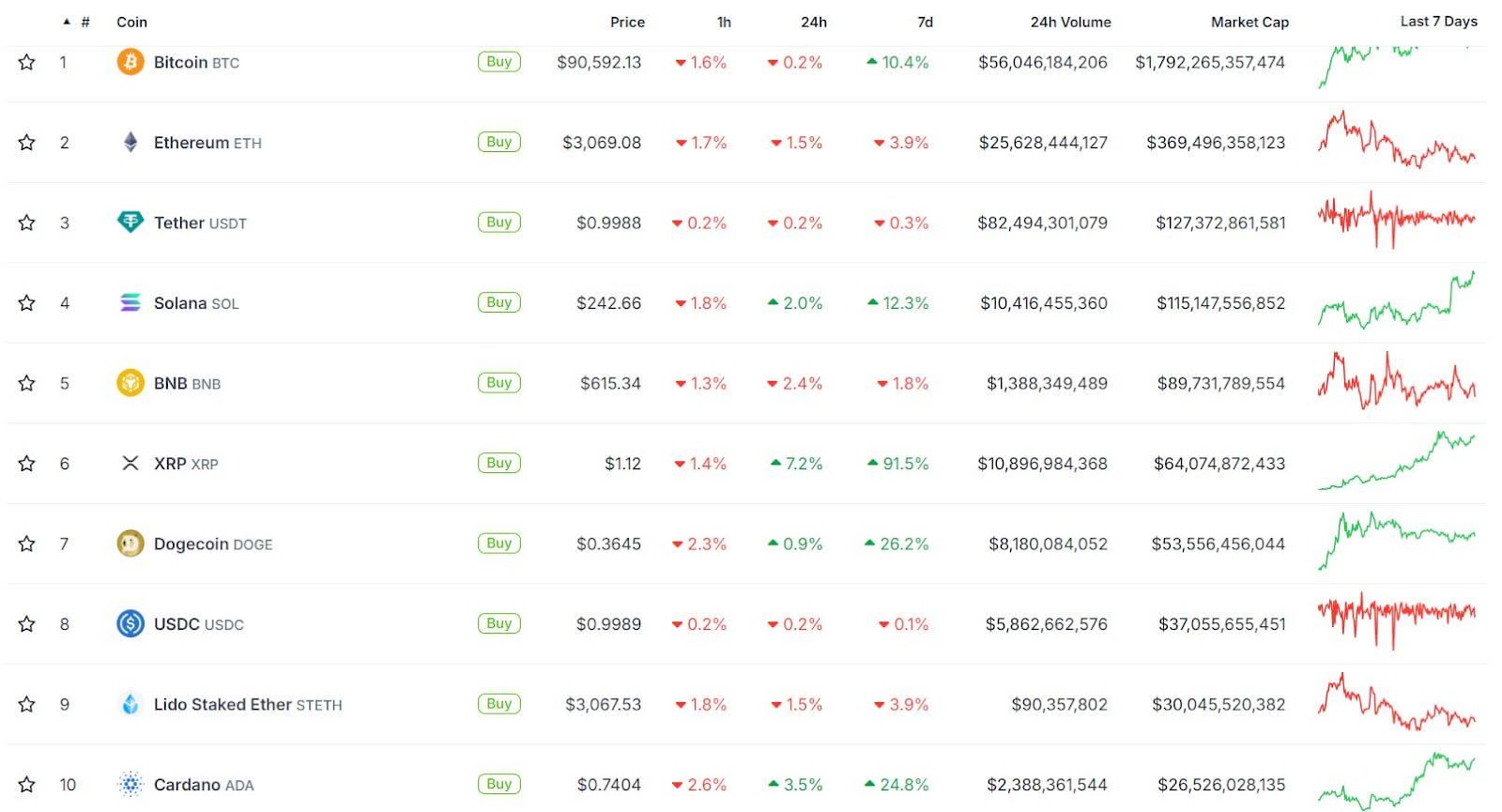The width and height of the screenshot is (1502, 812).
Task: Sort table by Coin column header
Action: pos(131,22)
